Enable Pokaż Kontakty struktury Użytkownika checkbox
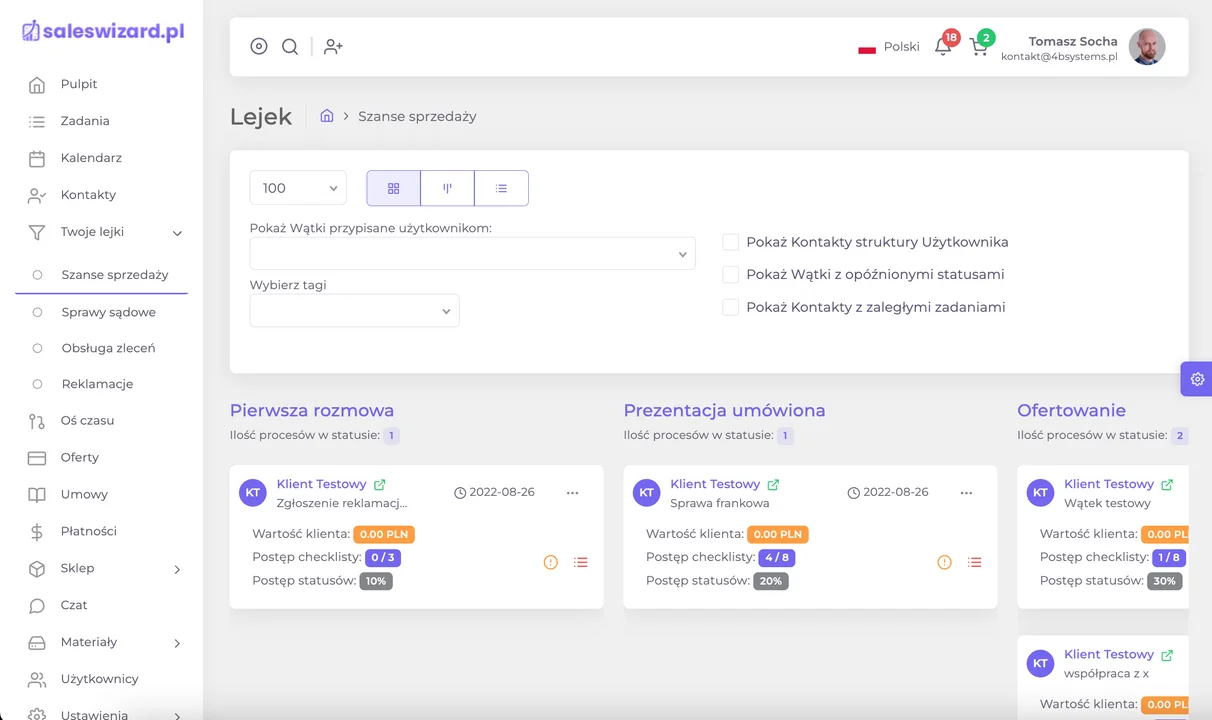 [x=731, y=242]
